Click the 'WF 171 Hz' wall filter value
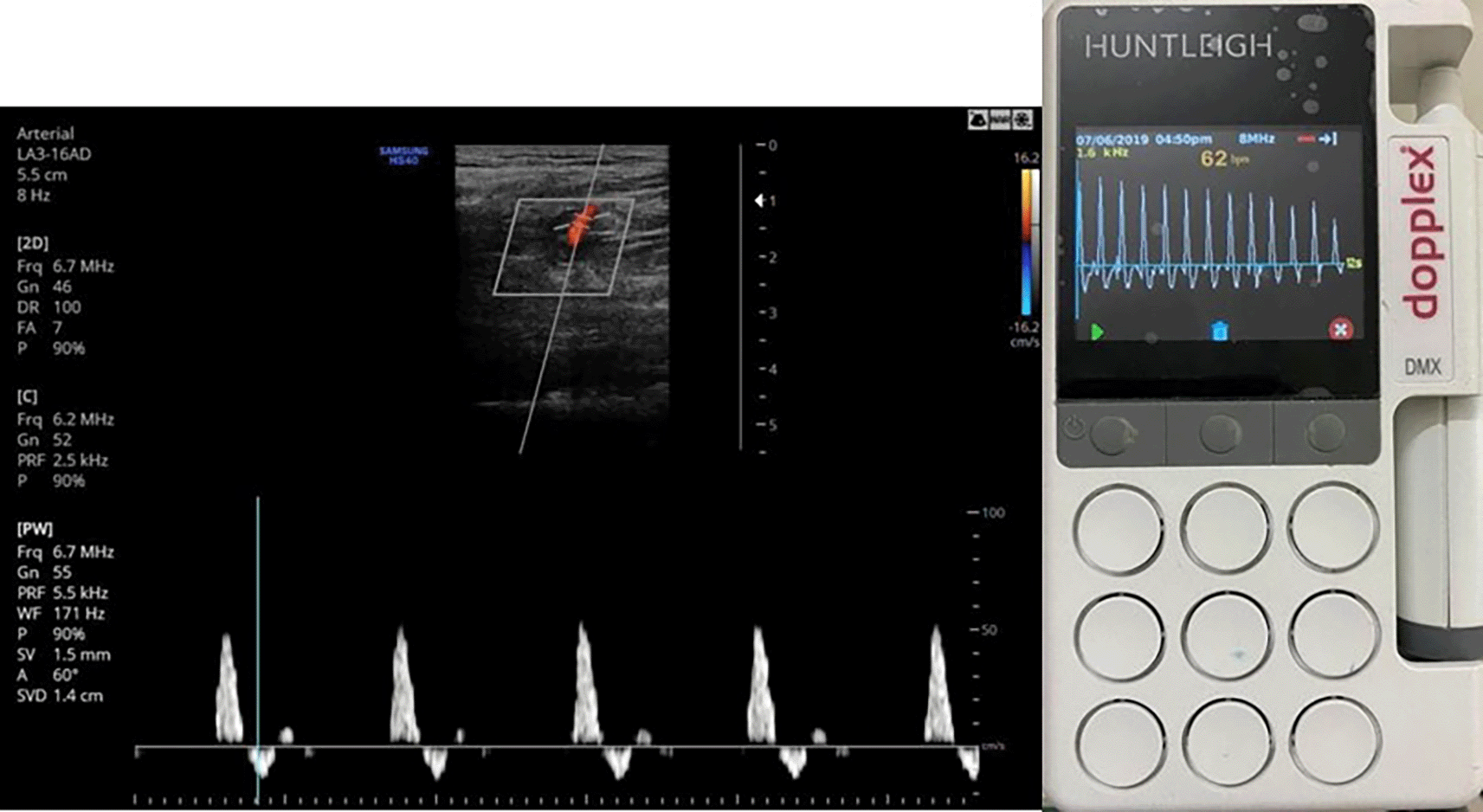1483x812 pixels. pos(61,614)
